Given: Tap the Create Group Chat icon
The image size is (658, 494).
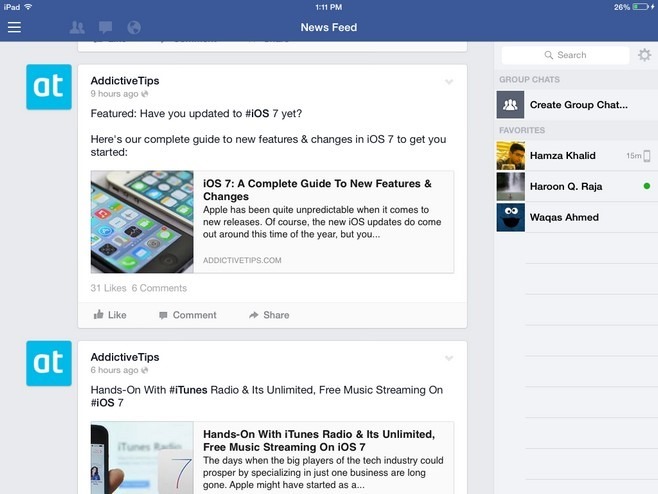Looking at the screenshot, I should pos(510,105).
